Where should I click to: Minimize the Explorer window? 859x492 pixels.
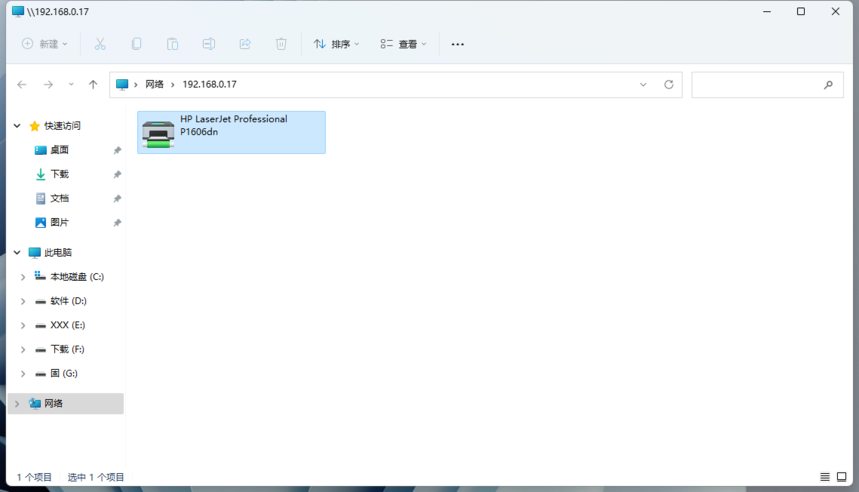pos(767,12)
